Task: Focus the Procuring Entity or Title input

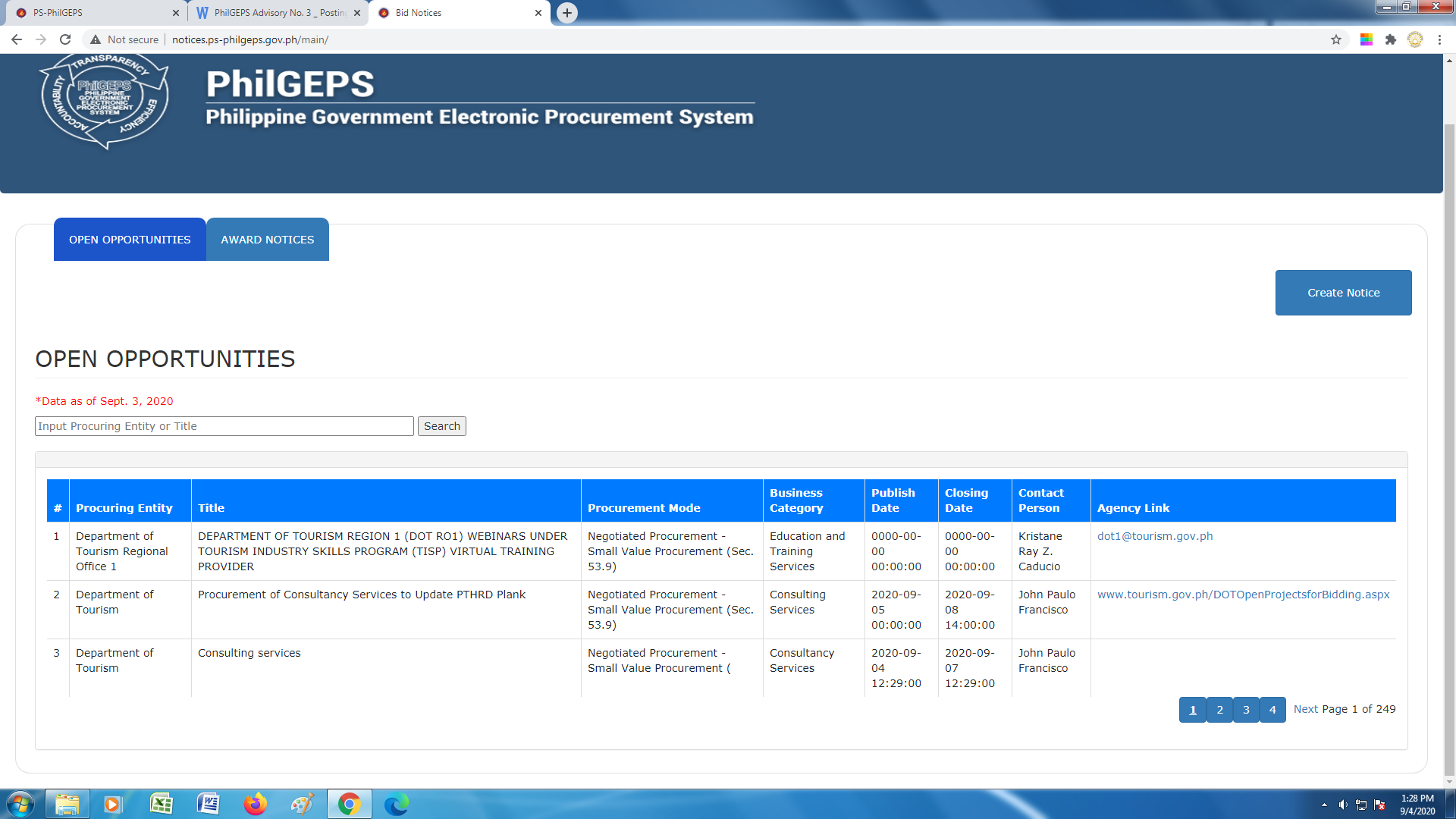Action: [224, 426]
